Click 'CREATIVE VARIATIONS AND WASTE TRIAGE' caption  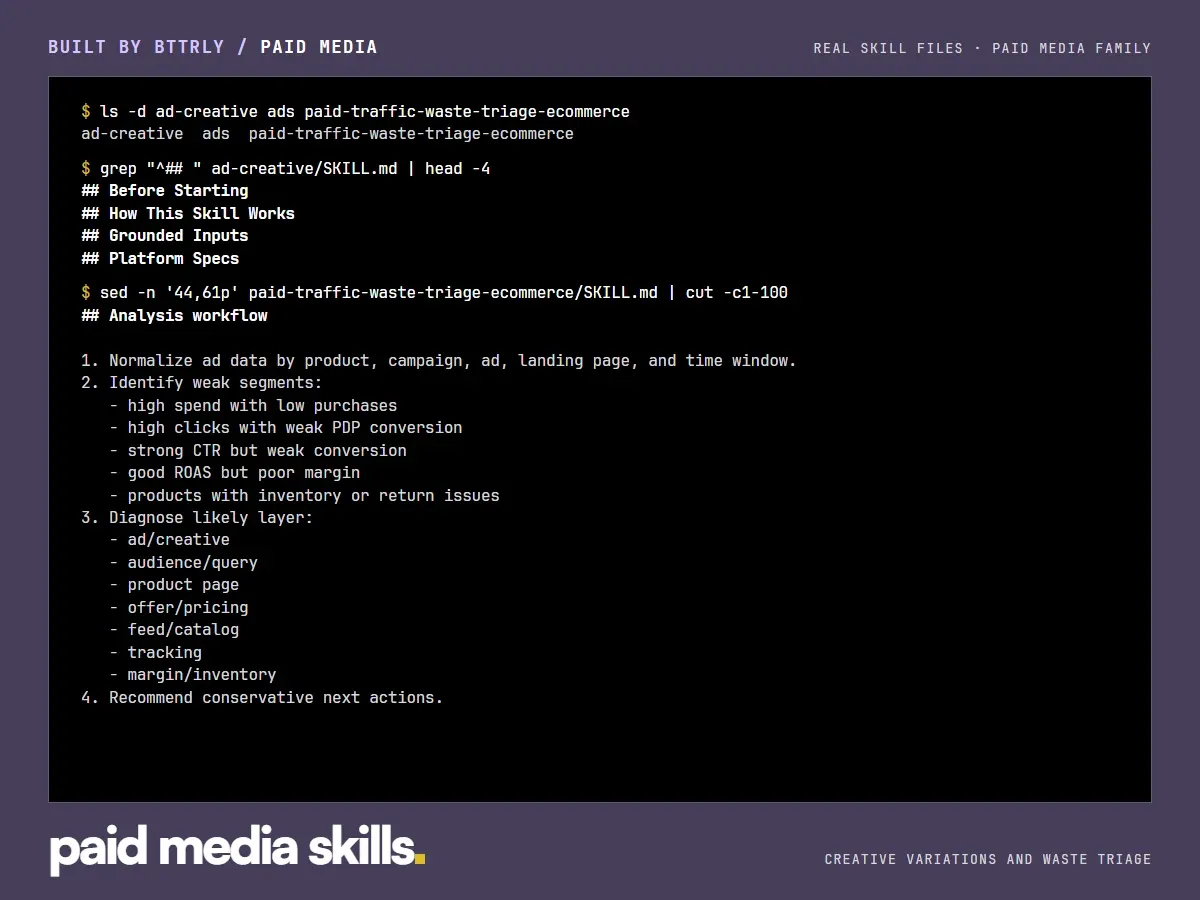point(988,859)
